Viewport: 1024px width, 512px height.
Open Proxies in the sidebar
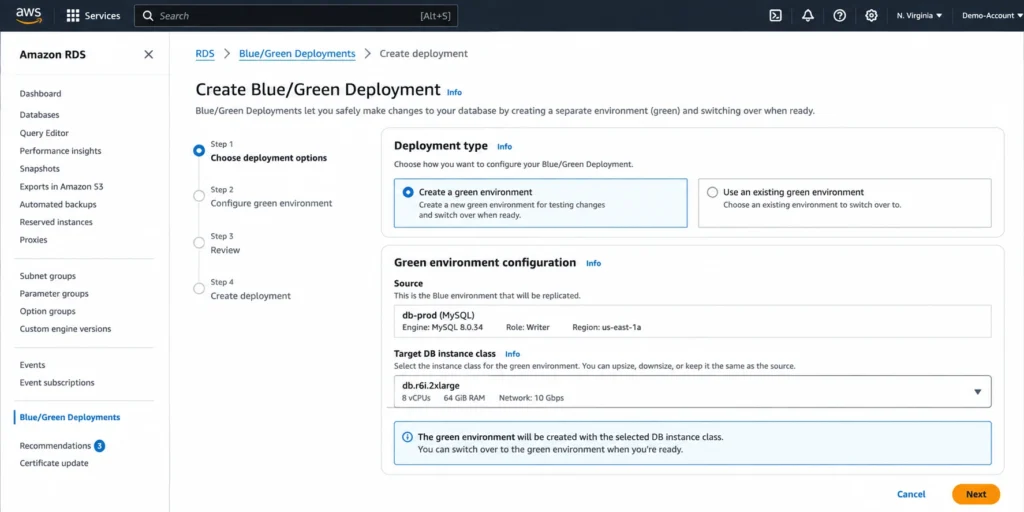pos(33,240)
